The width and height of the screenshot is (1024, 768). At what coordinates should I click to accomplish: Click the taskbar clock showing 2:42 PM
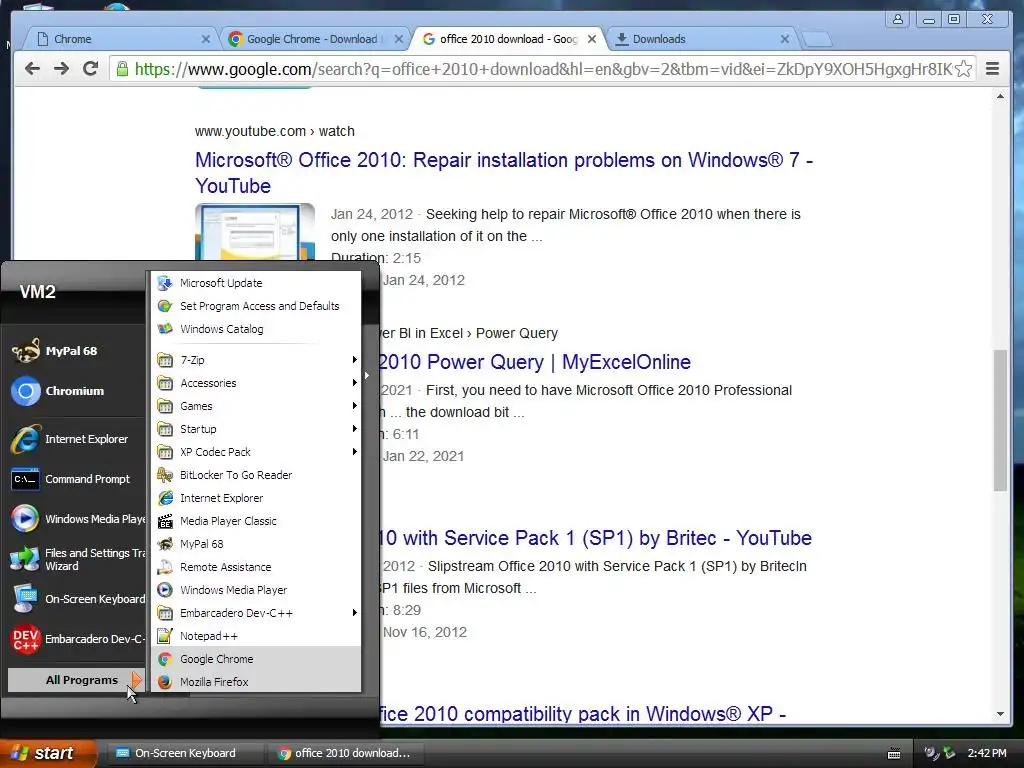click(x=987, y=753)
